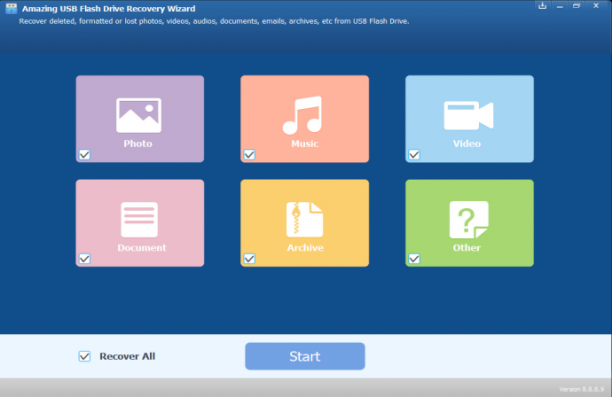
Task: Uncheck the Photo checkbox
Action: click(x=85, y=155)
